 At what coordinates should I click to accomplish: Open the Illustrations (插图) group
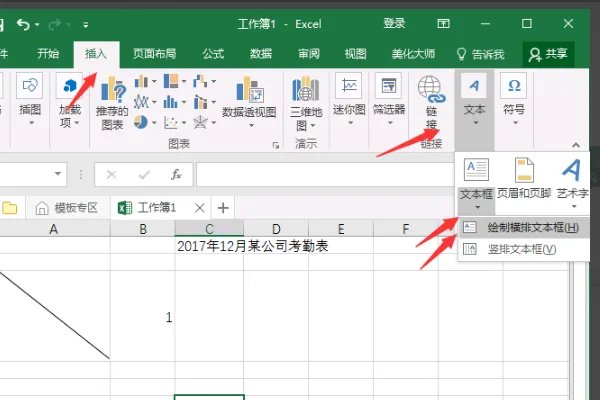[x=30, y=99]
